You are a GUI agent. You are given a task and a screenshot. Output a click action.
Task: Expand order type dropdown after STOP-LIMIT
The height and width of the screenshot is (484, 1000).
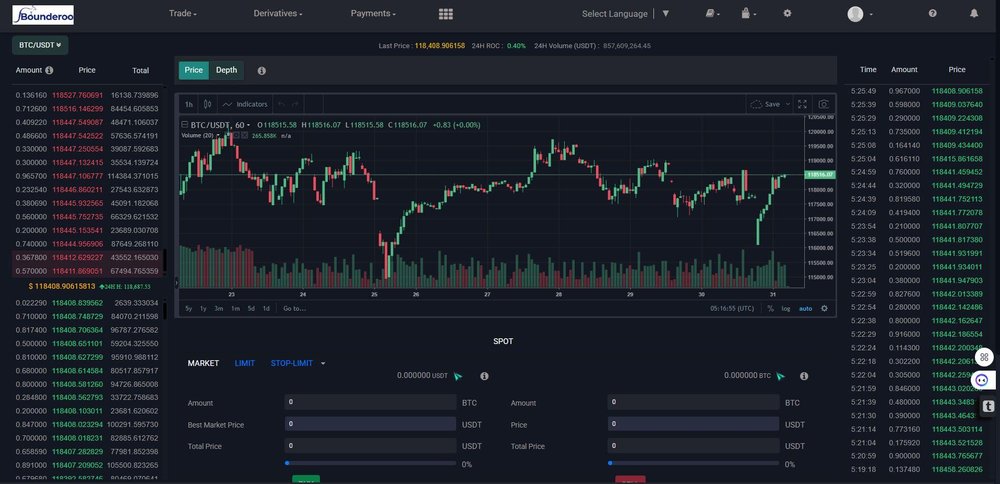pos(323,363)
